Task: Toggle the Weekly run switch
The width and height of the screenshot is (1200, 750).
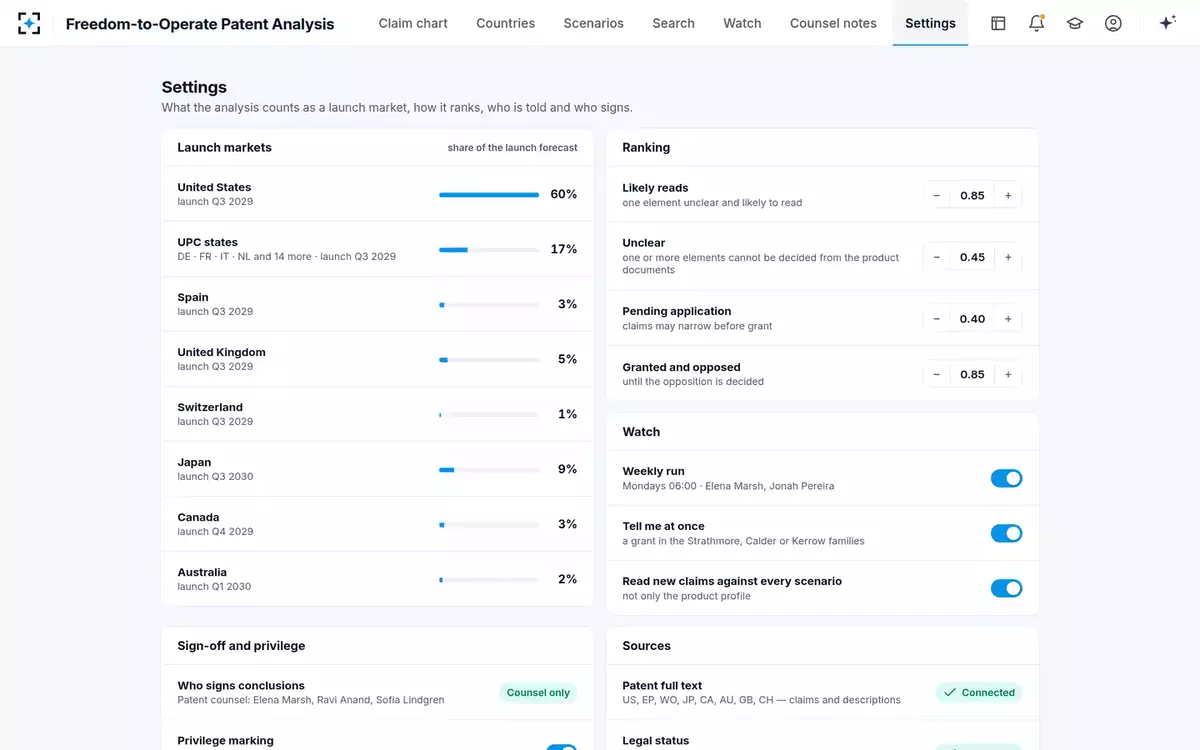Action: pyautogui.click(x=1006, y=479)
